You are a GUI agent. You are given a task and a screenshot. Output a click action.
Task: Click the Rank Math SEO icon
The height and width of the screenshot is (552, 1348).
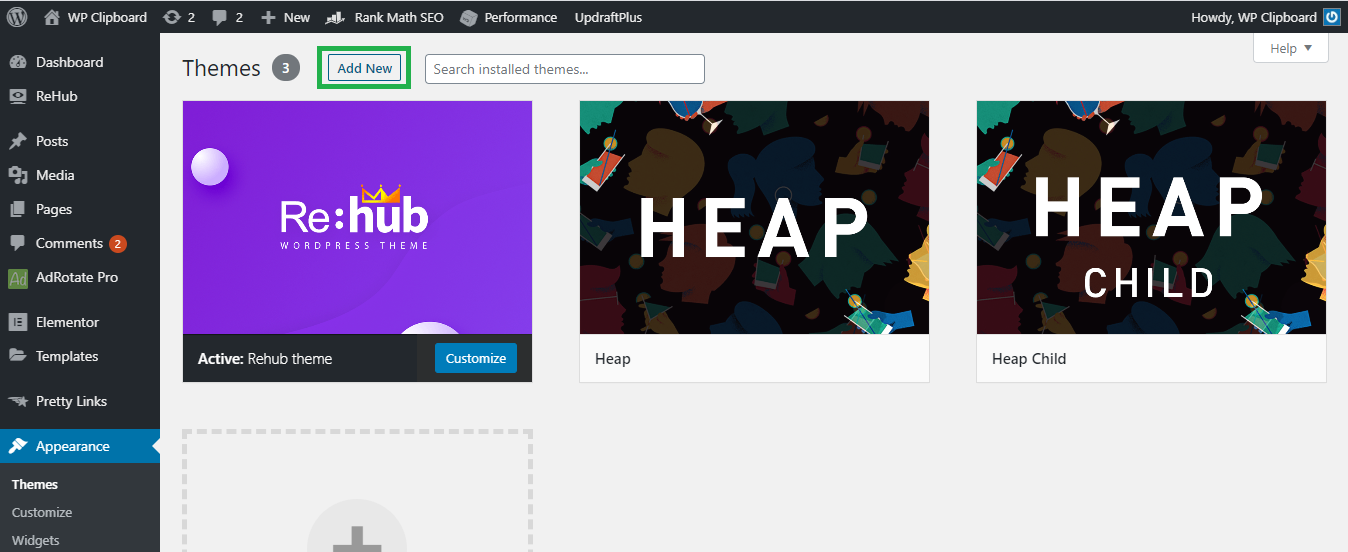pos(336,17)
